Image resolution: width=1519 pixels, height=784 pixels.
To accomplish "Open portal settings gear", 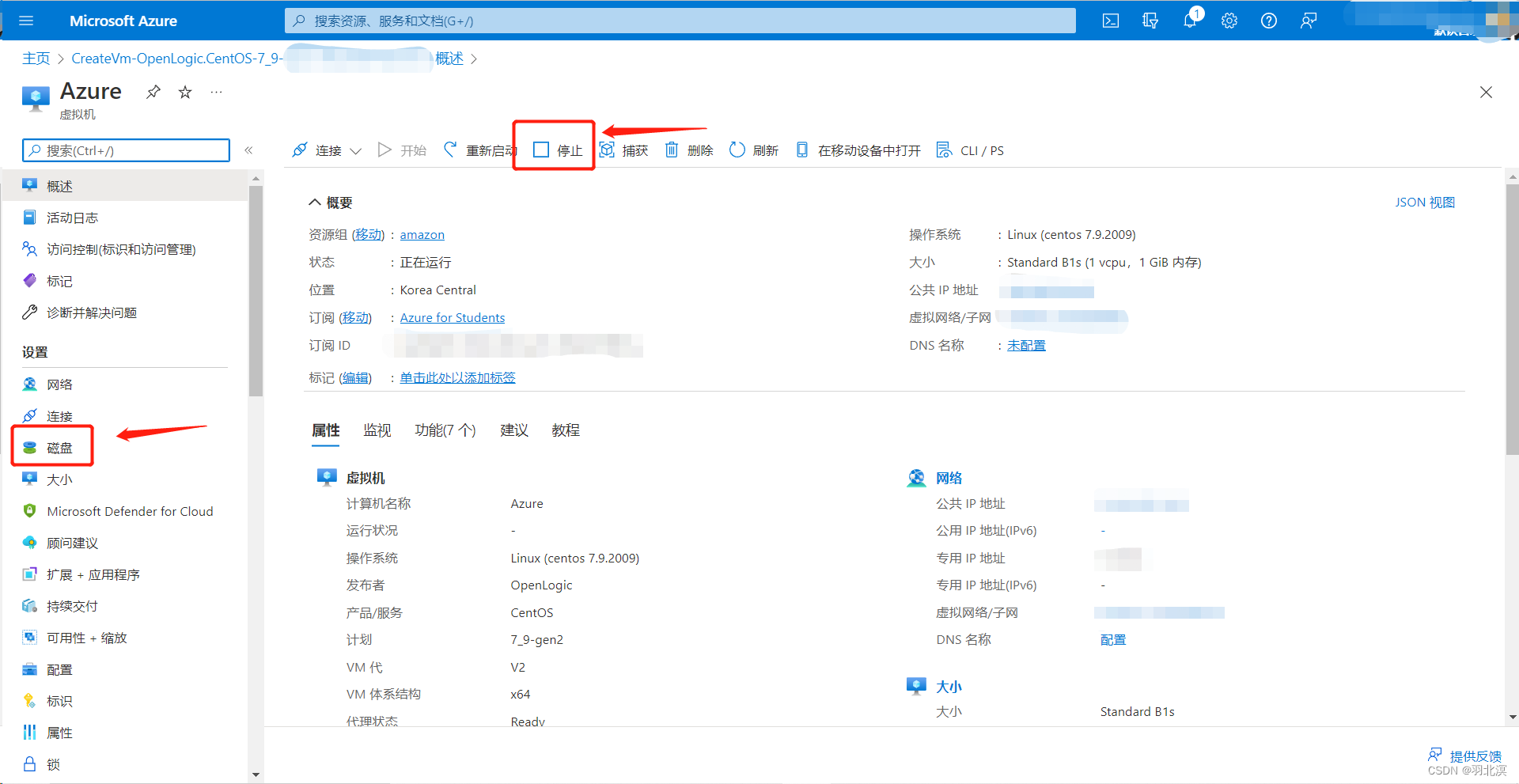I will (x=1229, y=21).
